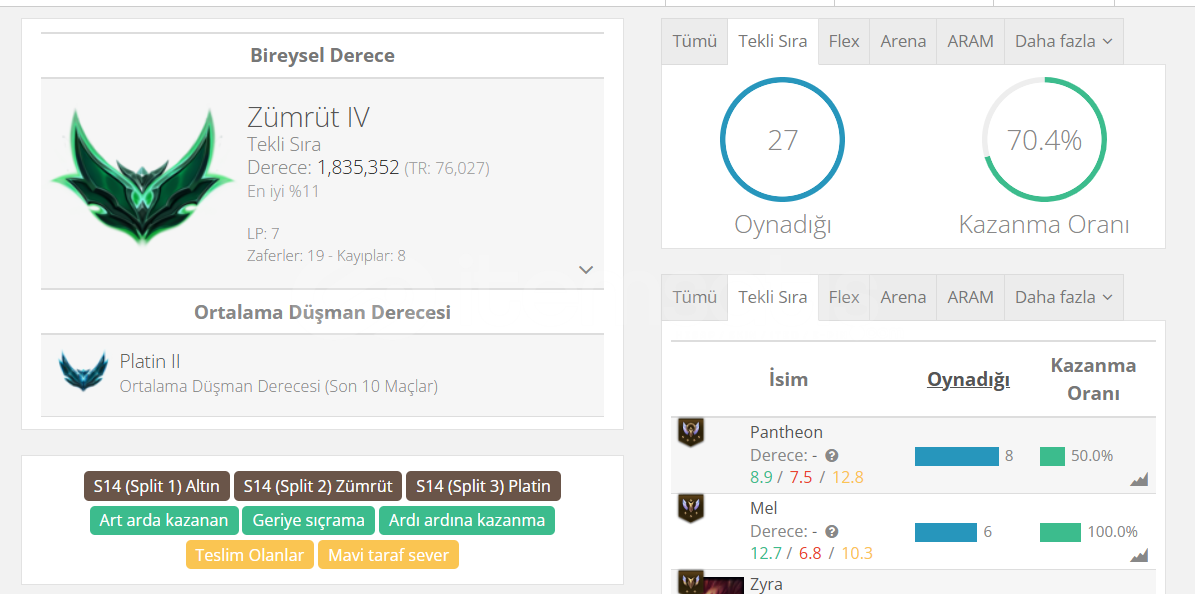Click the Oynadığı label under 27
Viewport: 1195px width, 594px height.
(x=783, y=224)
